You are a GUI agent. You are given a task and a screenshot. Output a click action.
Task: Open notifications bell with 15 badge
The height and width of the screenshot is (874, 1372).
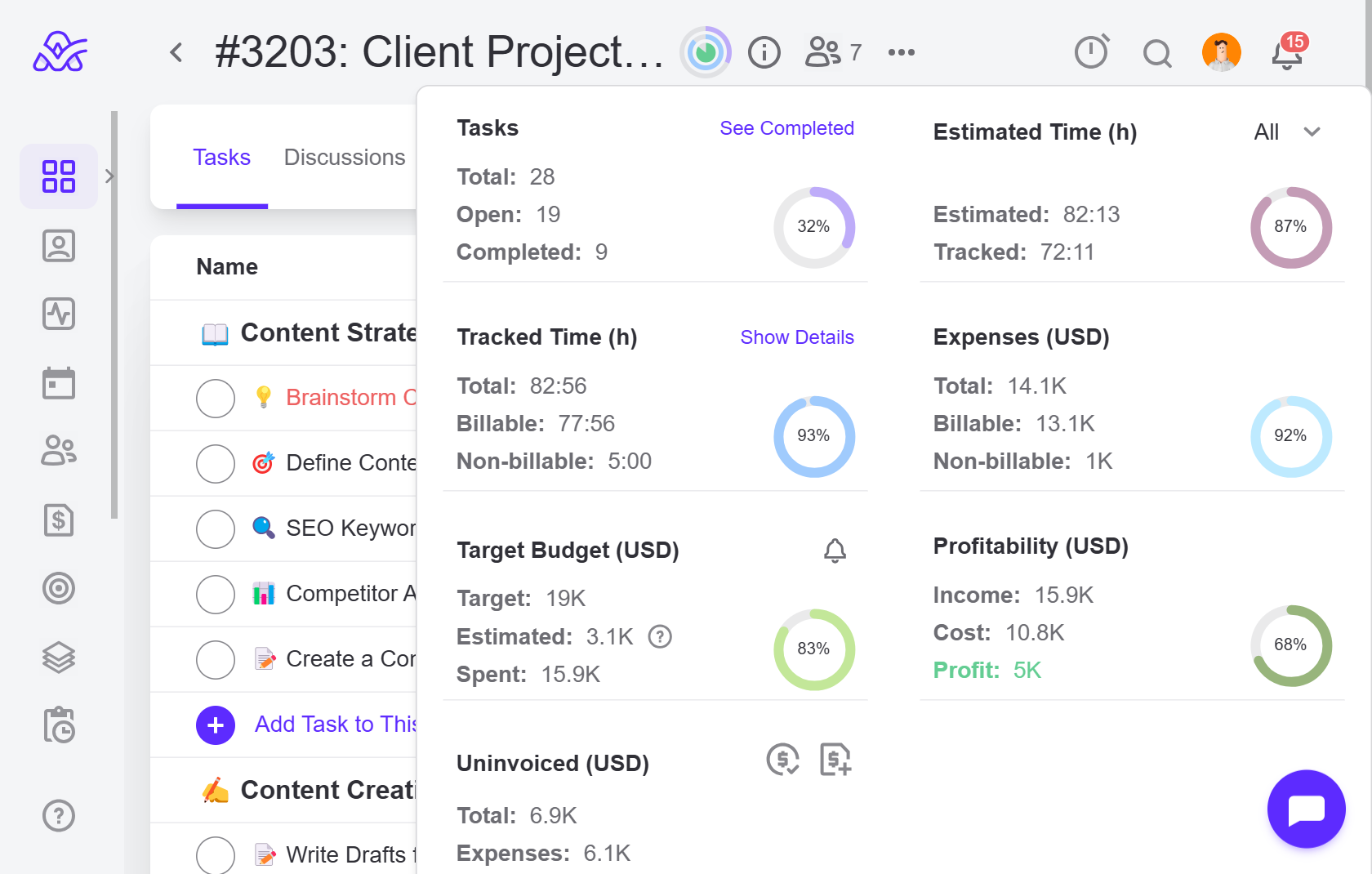[x=1287, y=54]
